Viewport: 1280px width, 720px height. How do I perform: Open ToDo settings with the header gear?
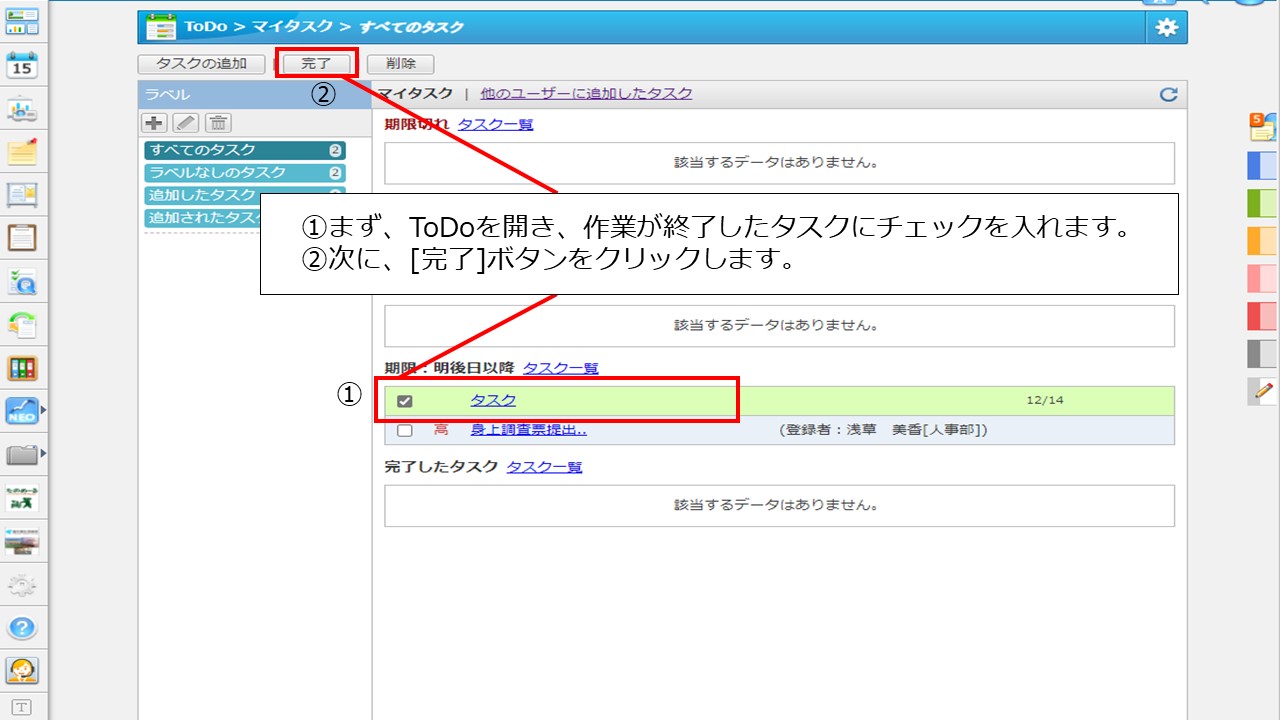(x=1166, y=28)
